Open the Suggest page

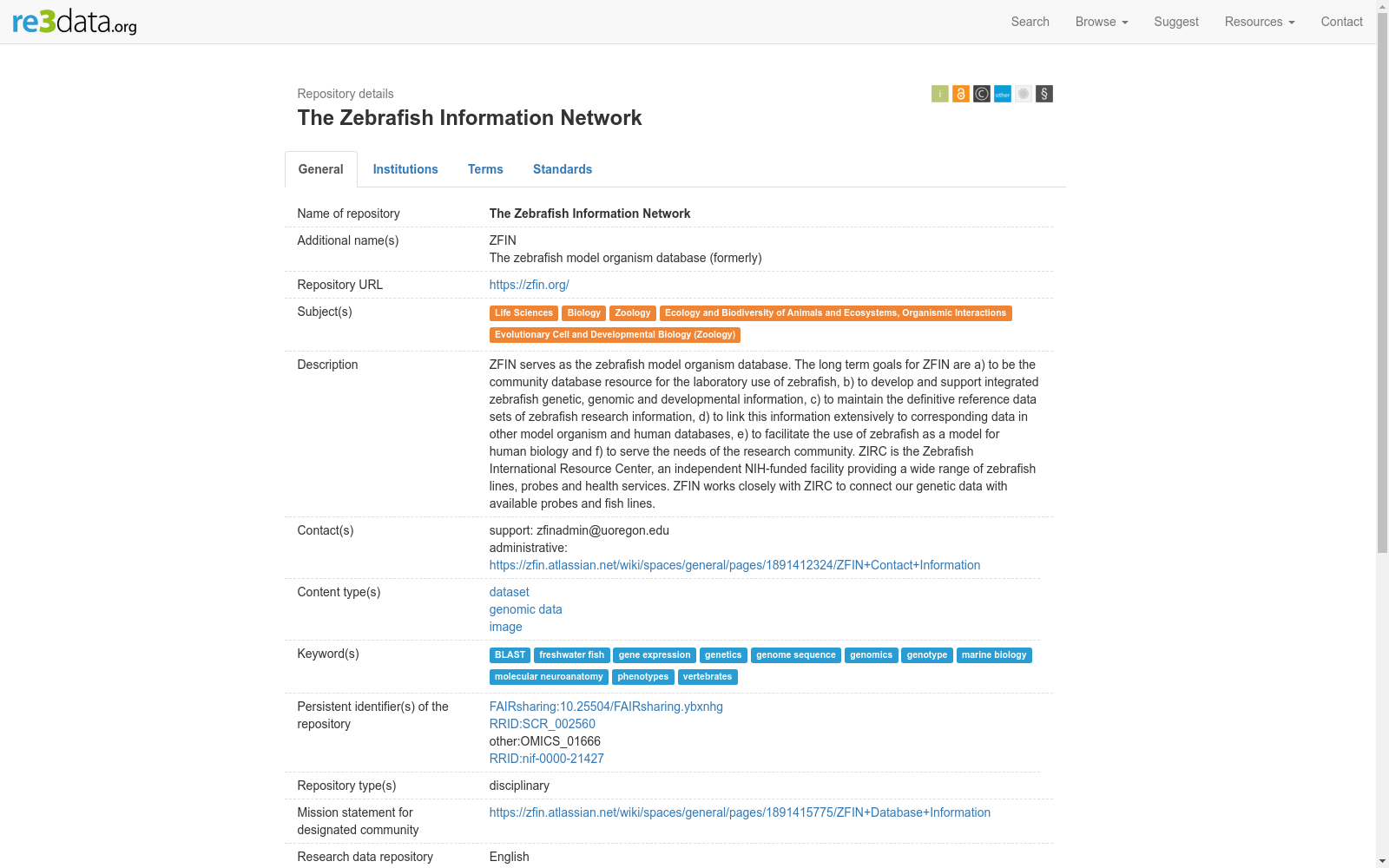(x=1176, y=22)
